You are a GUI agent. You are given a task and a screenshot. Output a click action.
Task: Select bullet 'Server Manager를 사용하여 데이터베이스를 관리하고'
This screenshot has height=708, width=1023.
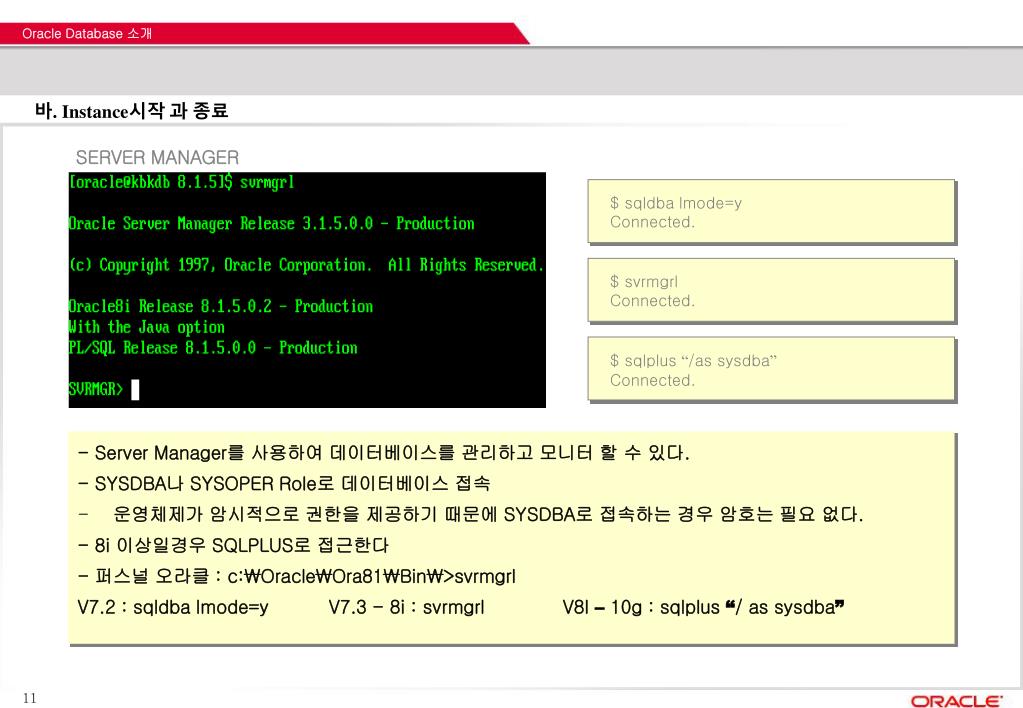[384, 452]
